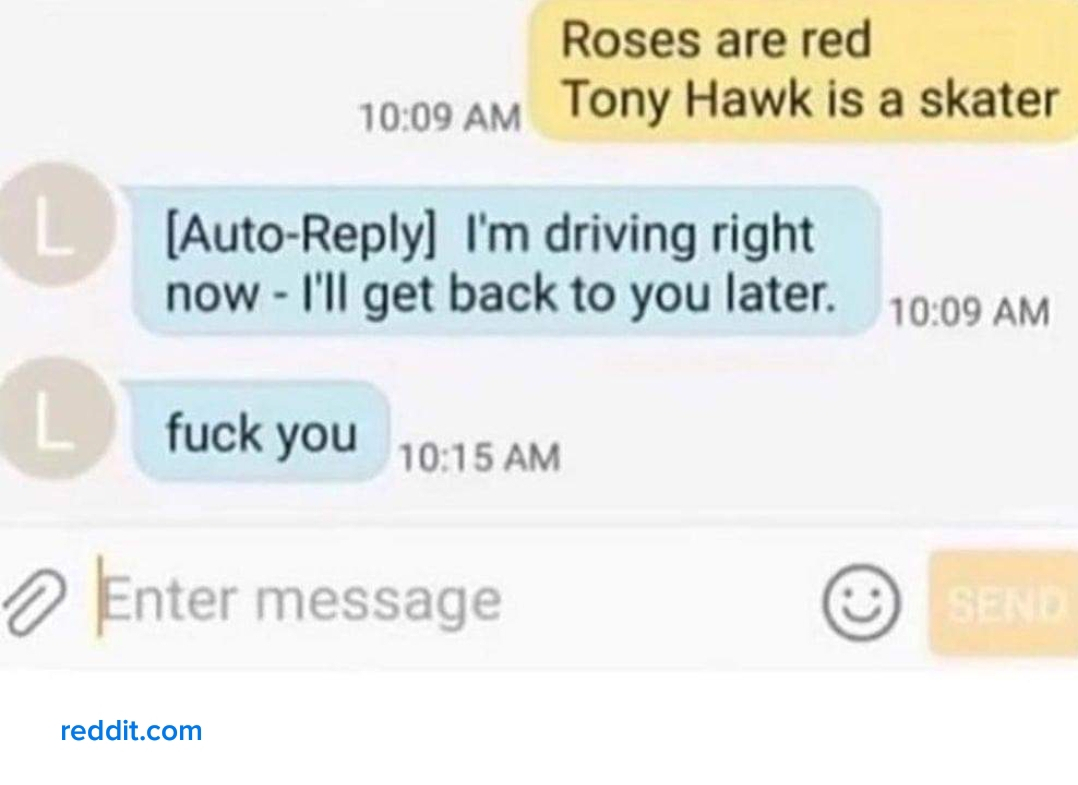Open the reddit.com source link

pyautogui.click(x=131, y=731)
